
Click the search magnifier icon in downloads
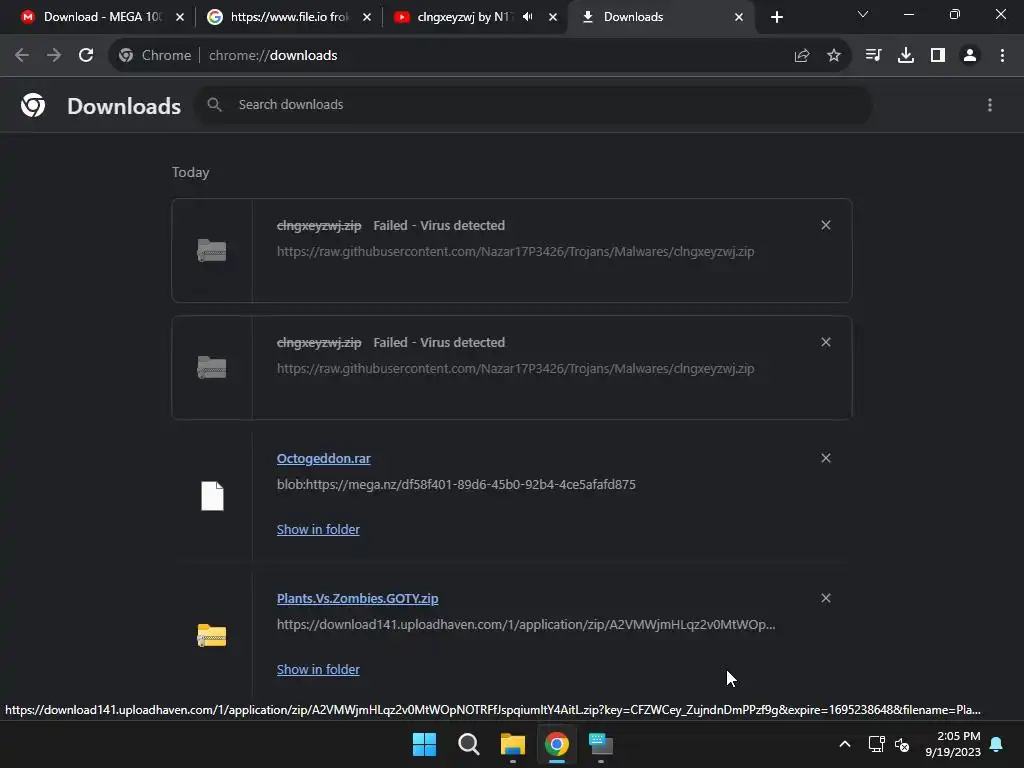coord(214,104)
